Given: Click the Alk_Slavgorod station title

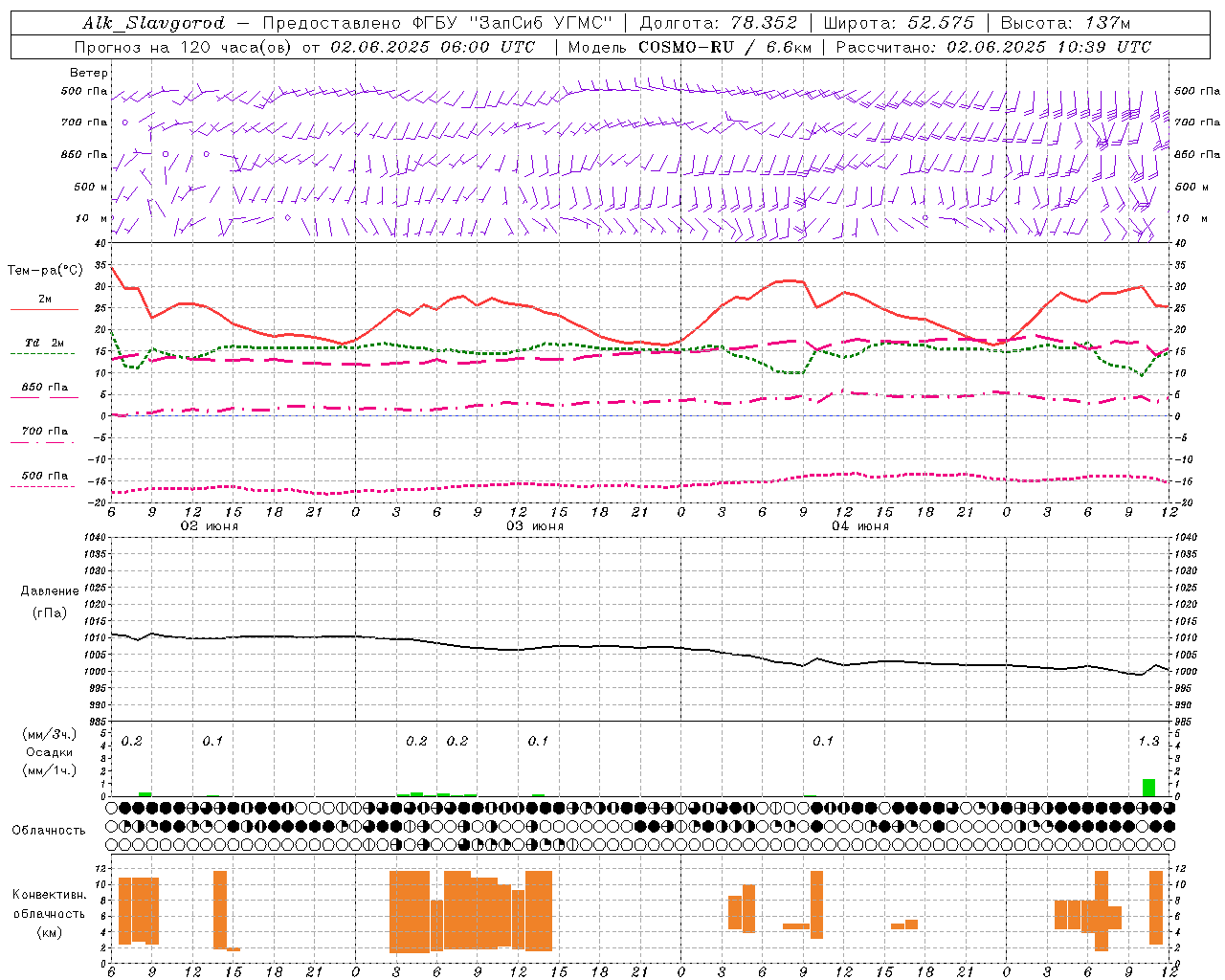Looking at the screenshot, I should click(153, 24).
